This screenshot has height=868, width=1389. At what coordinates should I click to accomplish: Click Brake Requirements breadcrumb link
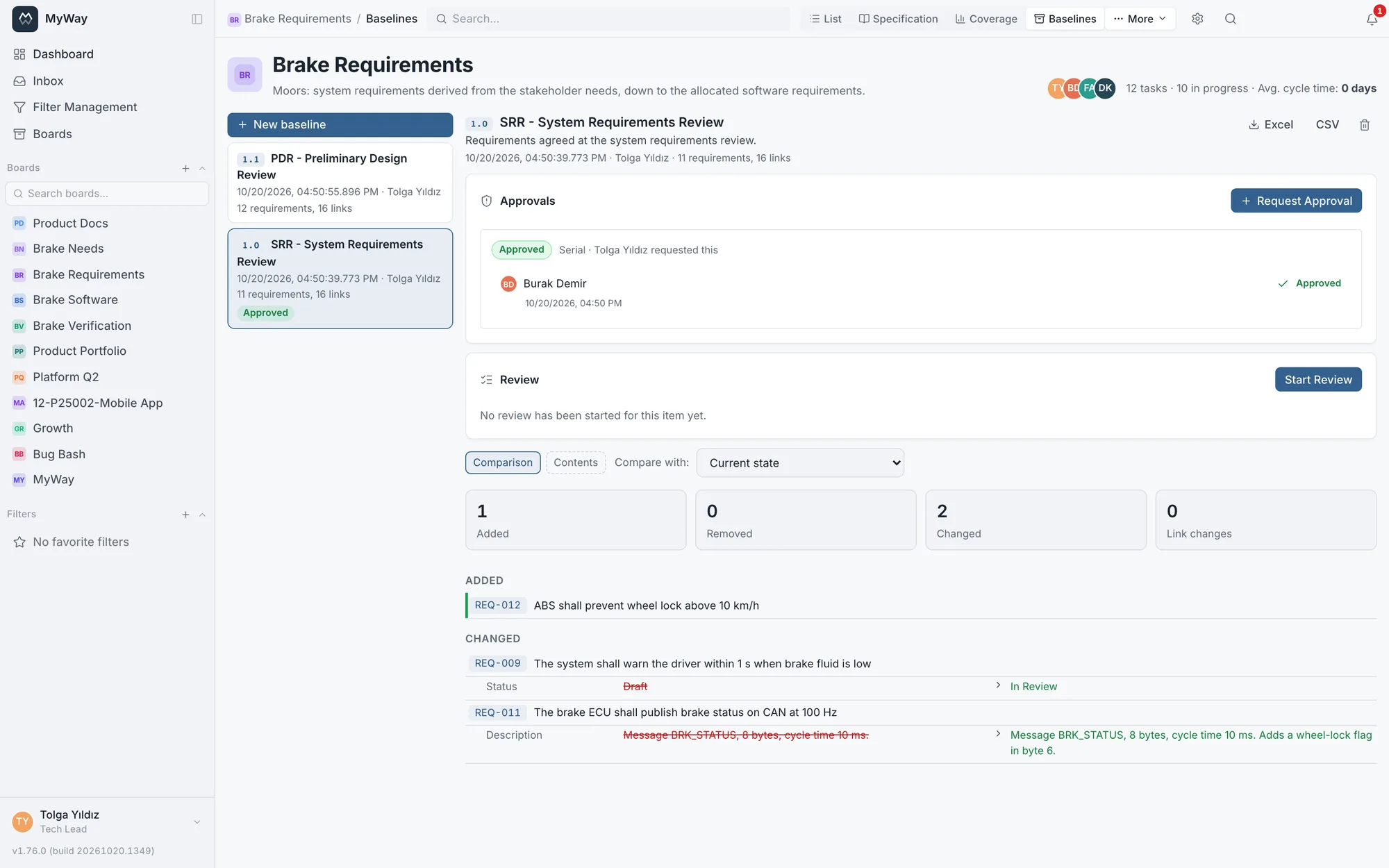pyautogui.click(x=297, y=19)
